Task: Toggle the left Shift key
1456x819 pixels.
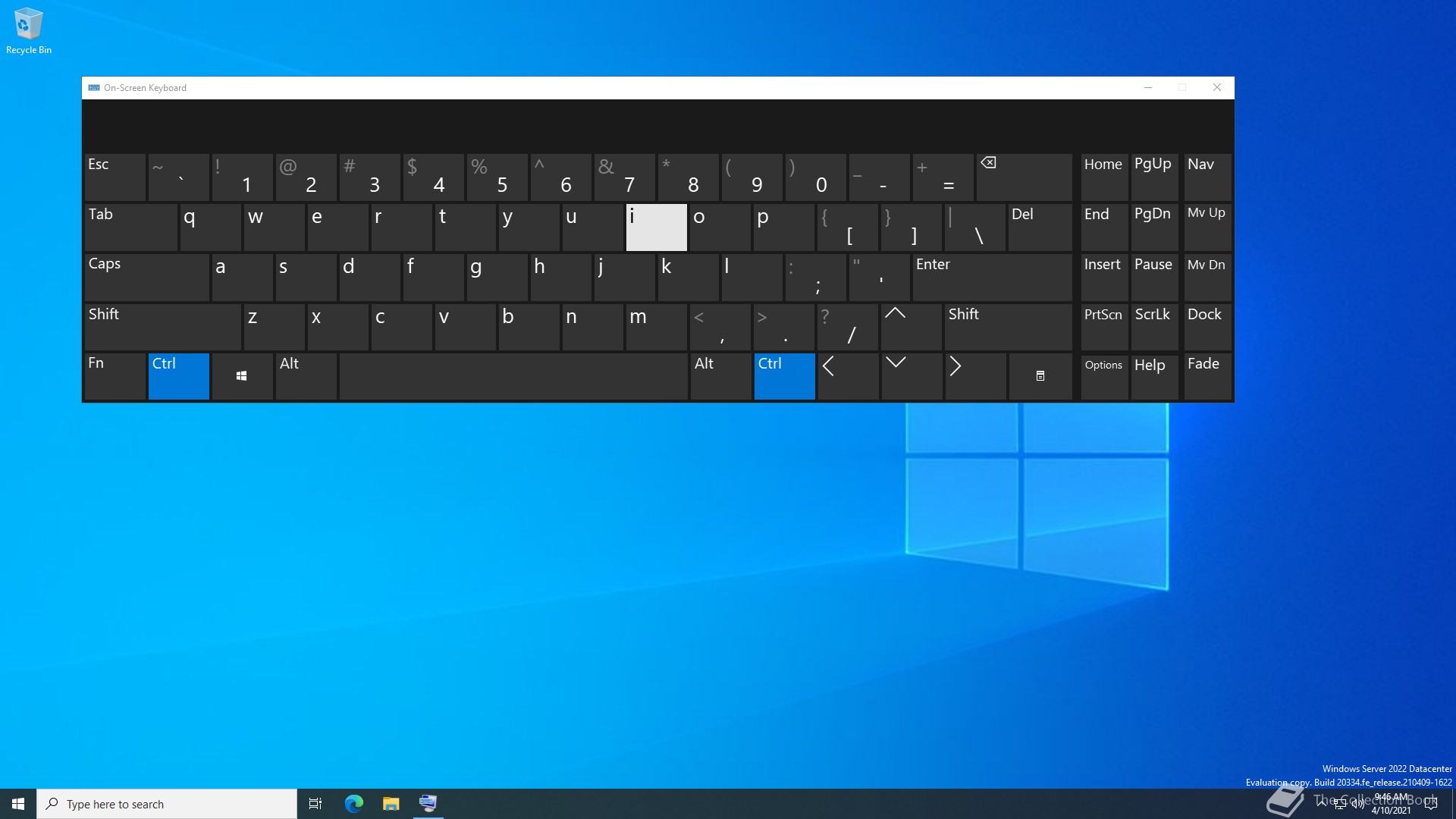Action: tap(162, 326)
